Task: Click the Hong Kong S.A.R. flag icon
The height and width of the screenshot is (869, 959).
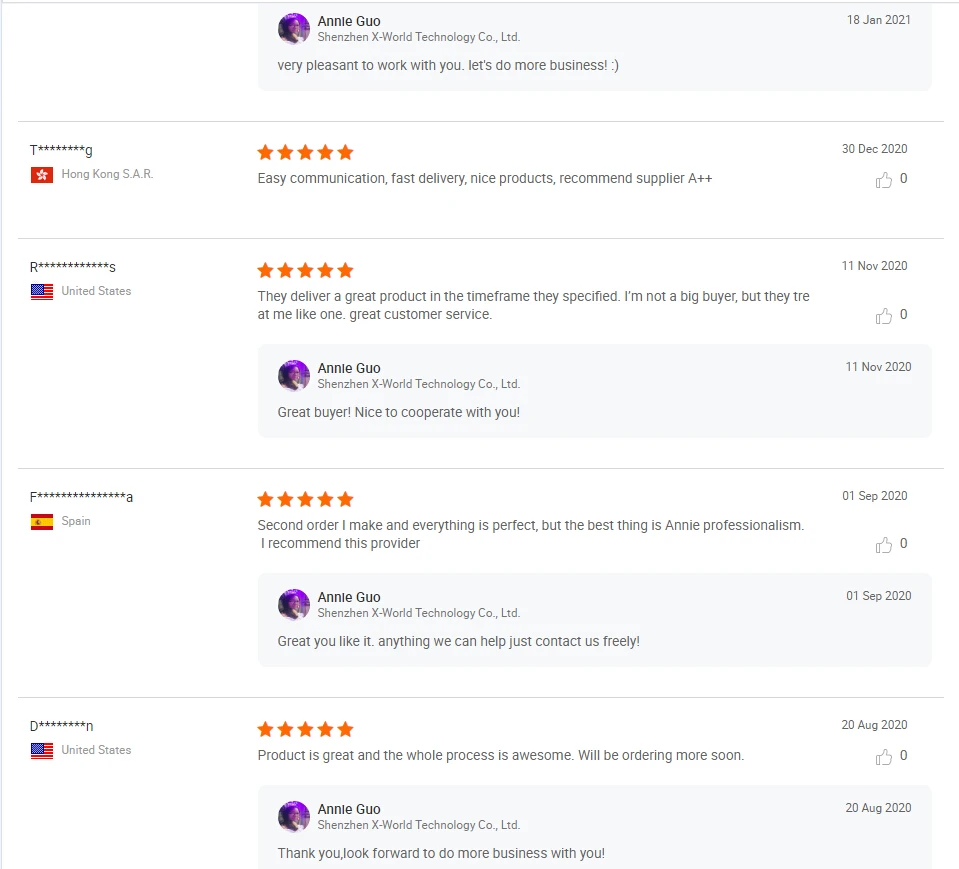Action: click(x=42, y=175)
